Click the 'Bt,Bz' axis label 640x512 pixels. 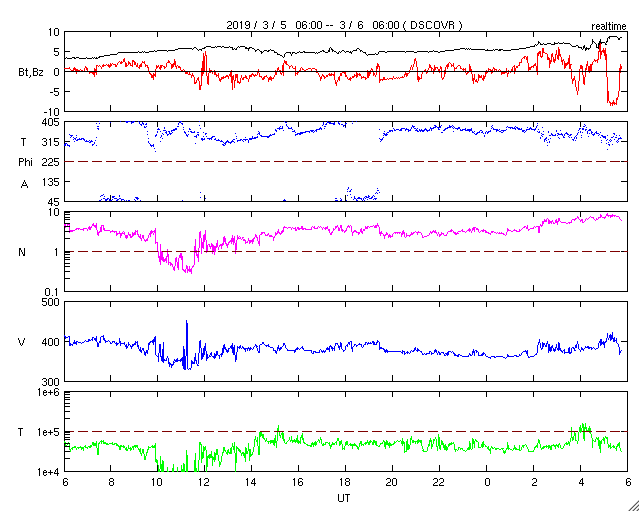(x=31, y=73)
